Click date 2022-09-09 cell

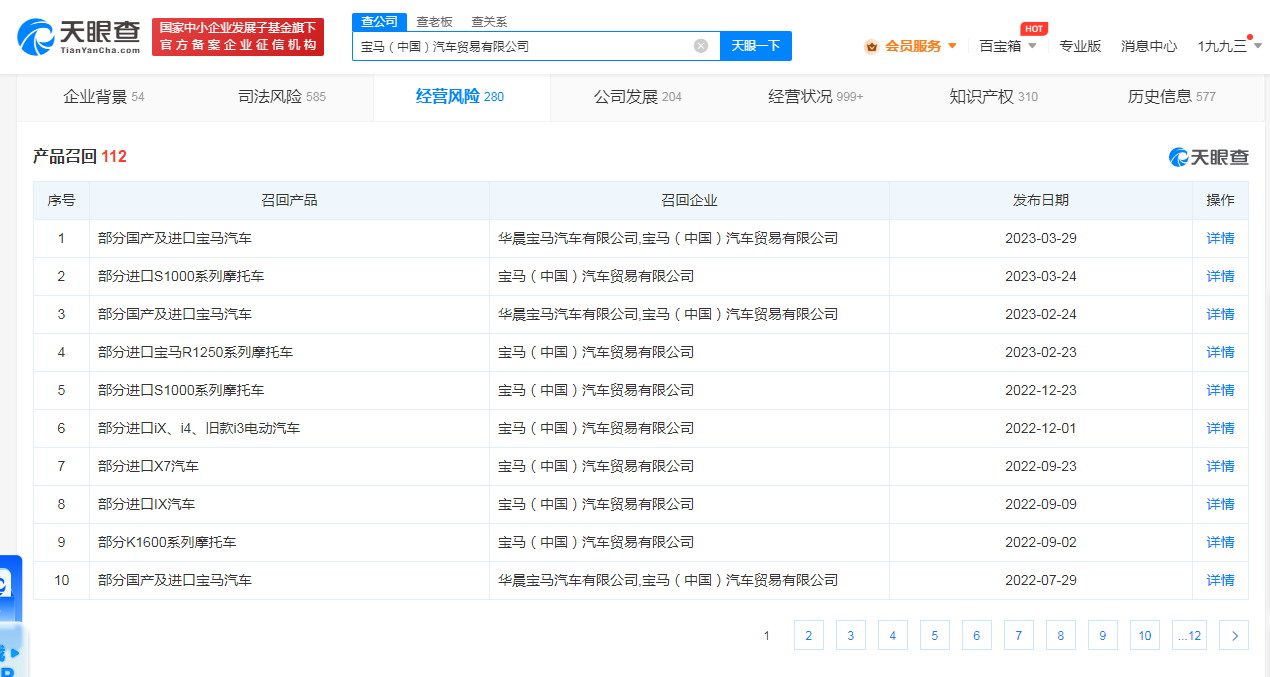pyautogui.click(x=1041, y=504)
